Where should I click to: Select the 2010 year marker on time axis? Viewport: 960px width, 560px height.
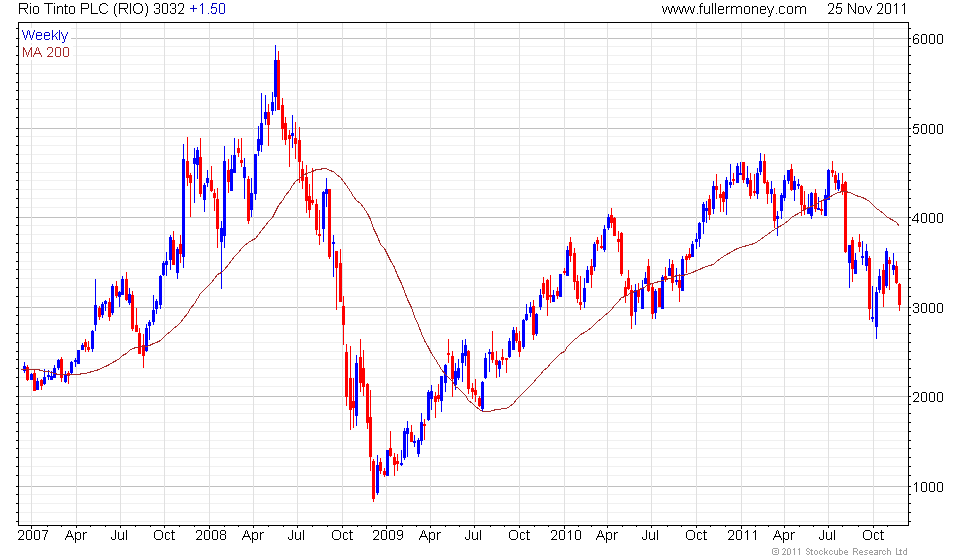566,536
